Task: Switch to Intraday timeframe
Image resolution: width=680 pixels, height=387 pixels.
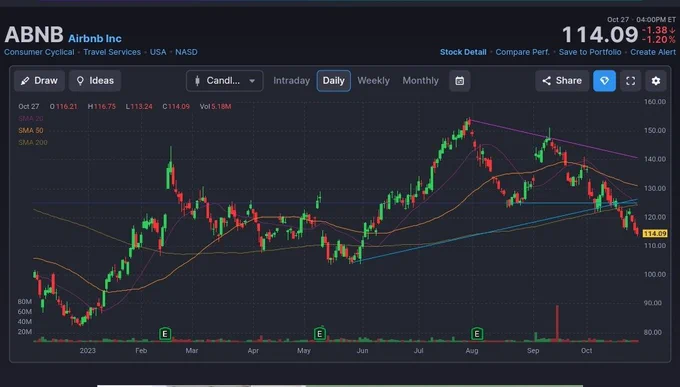Action: pyautogui.click(x=291, y=81)
